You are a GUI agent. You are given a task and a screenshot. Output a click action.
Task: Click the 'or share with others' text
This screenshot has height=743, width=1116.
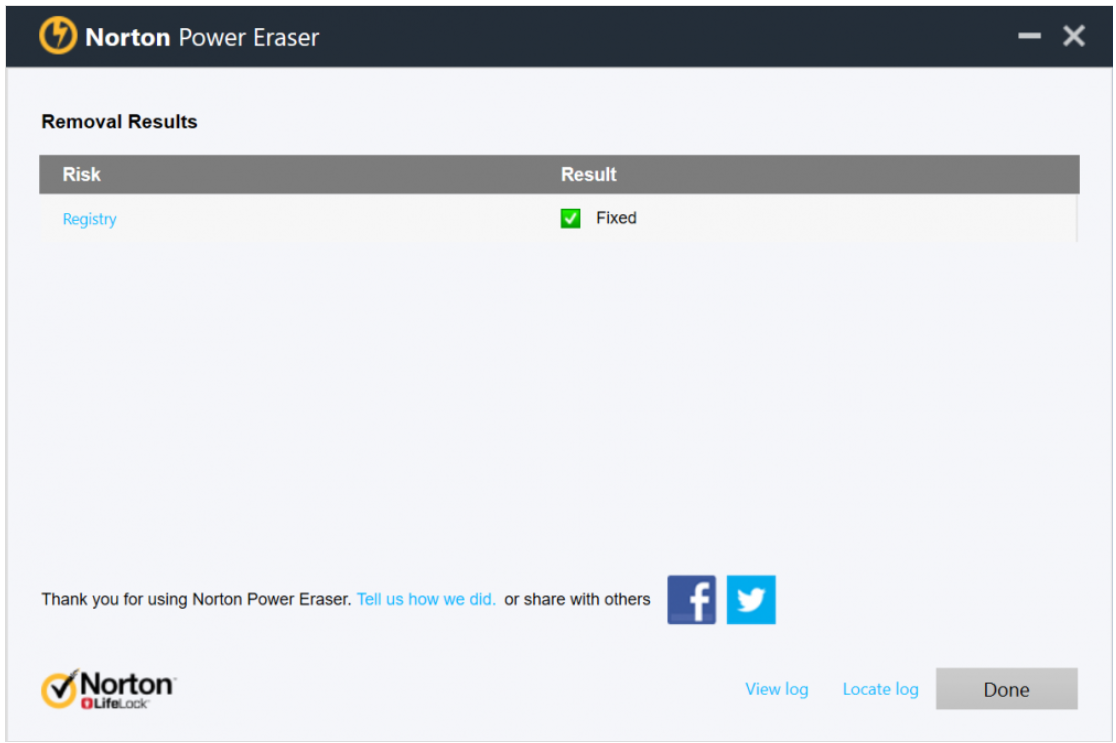click(577, 599)
